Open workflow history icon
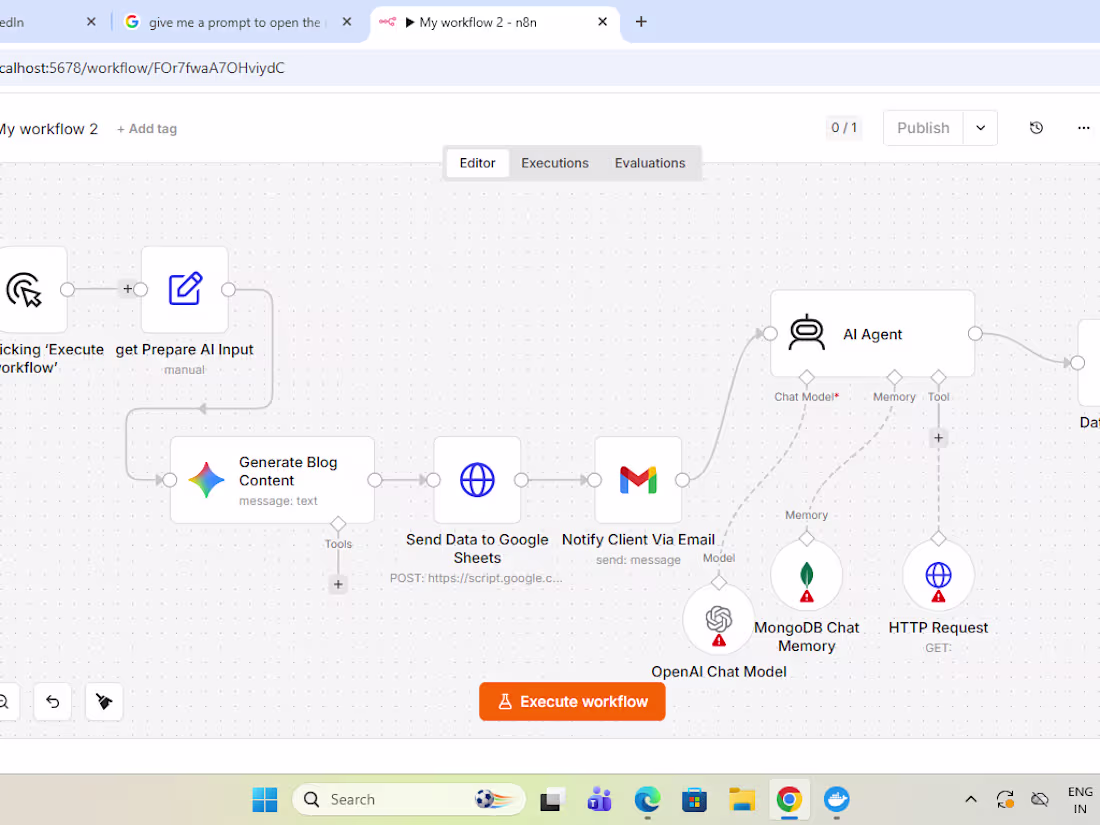This screenshot has width=1100, height=825. [x=1036, y=128]
